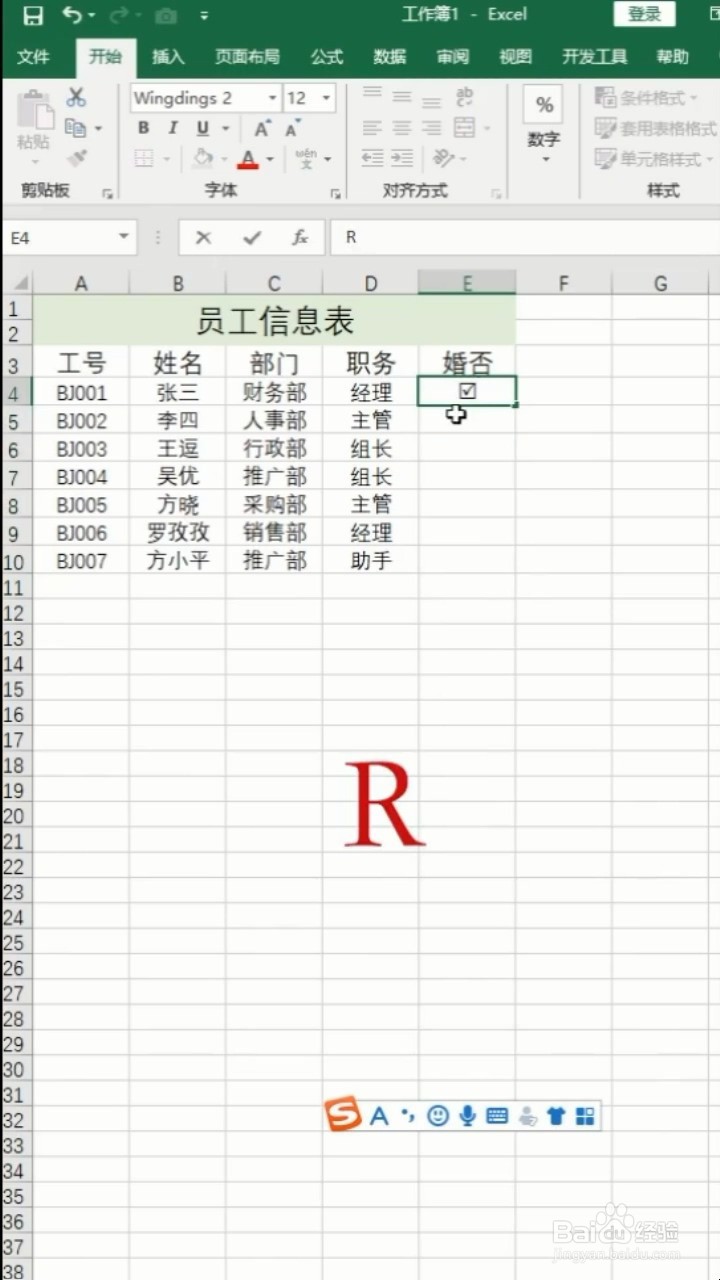Image resolution: width=720 pixels, height=1280 pixels.
Task: Cancel formula entry with X button
Action: coord(203,237)
